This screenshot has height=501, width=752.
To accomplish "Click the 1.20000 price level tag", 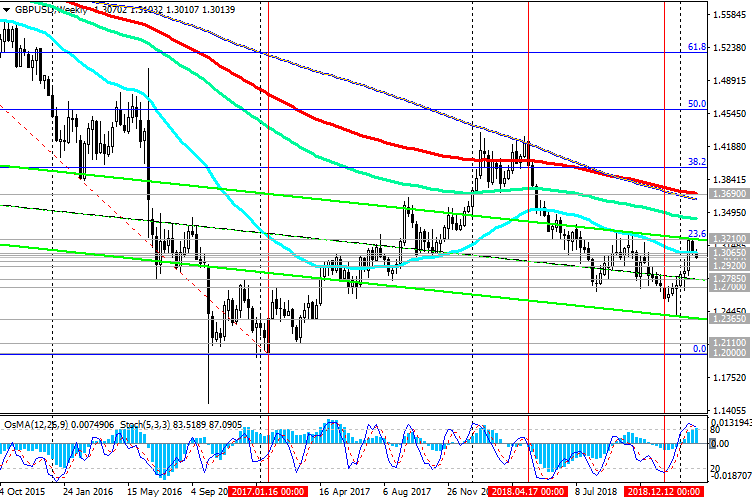I will click(x=729, y=352).
